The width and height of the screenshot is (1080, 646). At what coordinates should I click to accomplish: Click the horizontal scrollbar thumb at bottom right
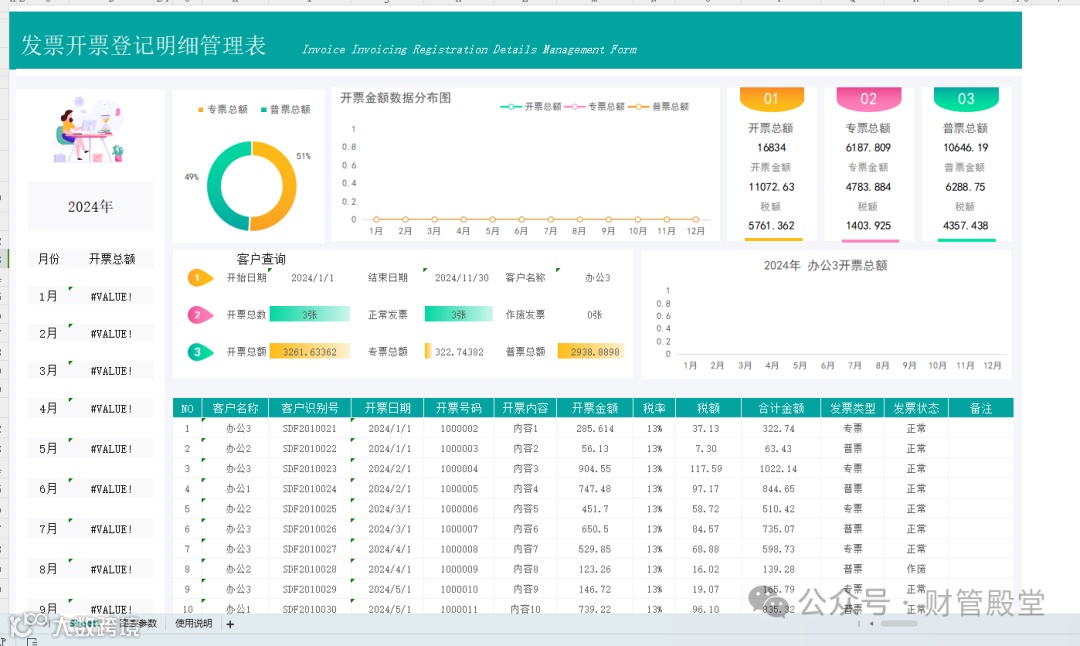tap(898, 624)
